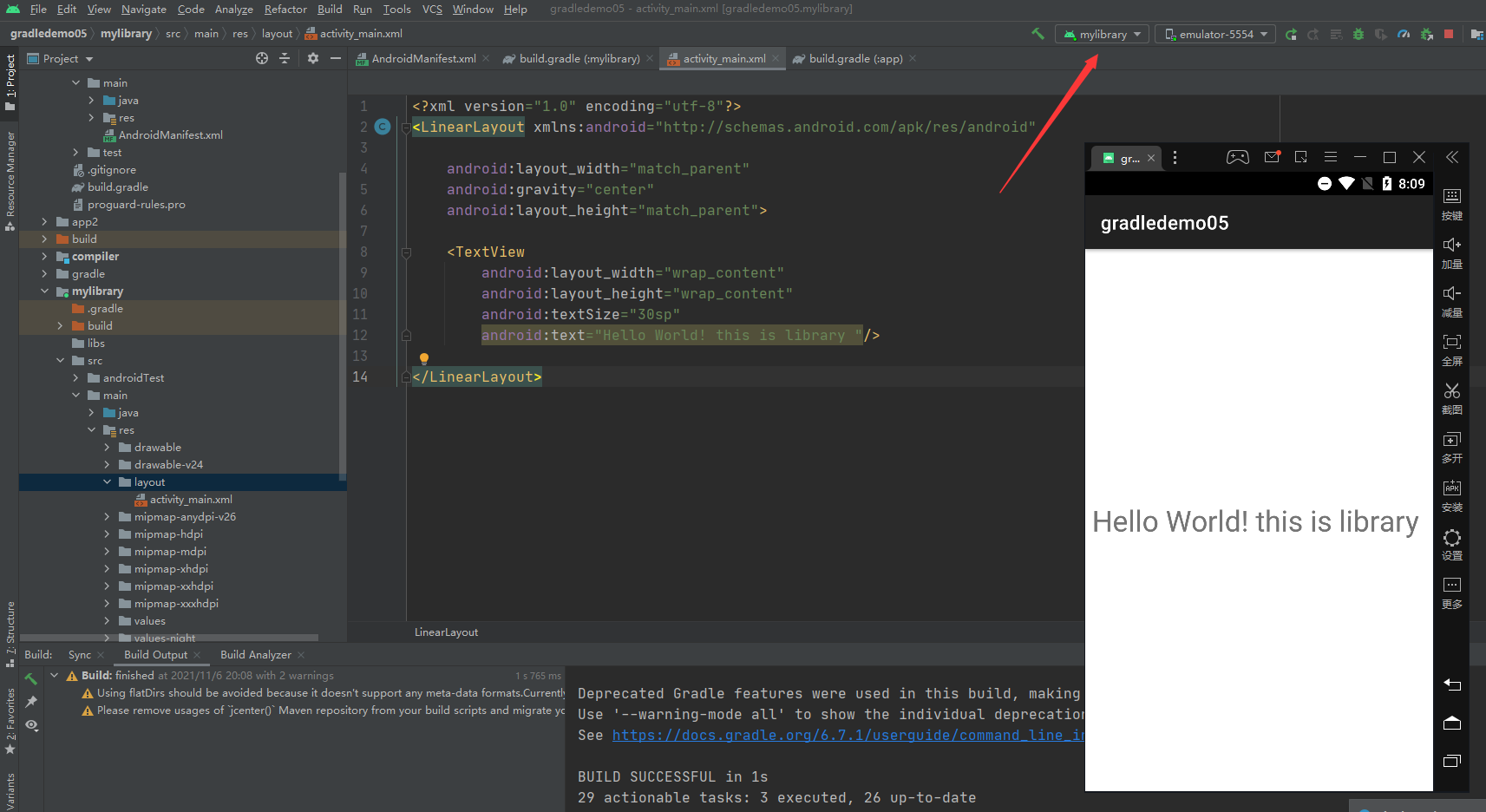Viewport: 1486px width, 812px height.
Task: Click the pin icon in Build panel
Action: click(31, 702)
